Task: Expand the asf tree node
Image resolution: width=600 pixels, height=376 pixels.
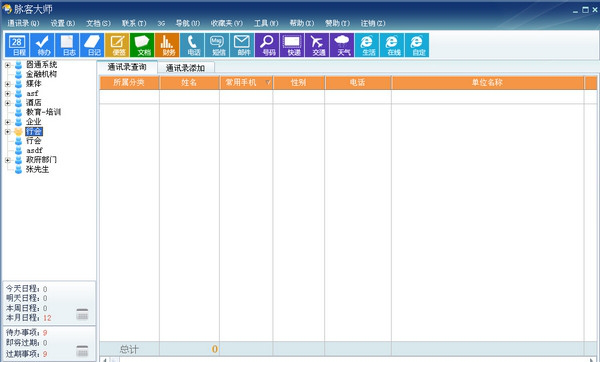Action: coord(8,93)
